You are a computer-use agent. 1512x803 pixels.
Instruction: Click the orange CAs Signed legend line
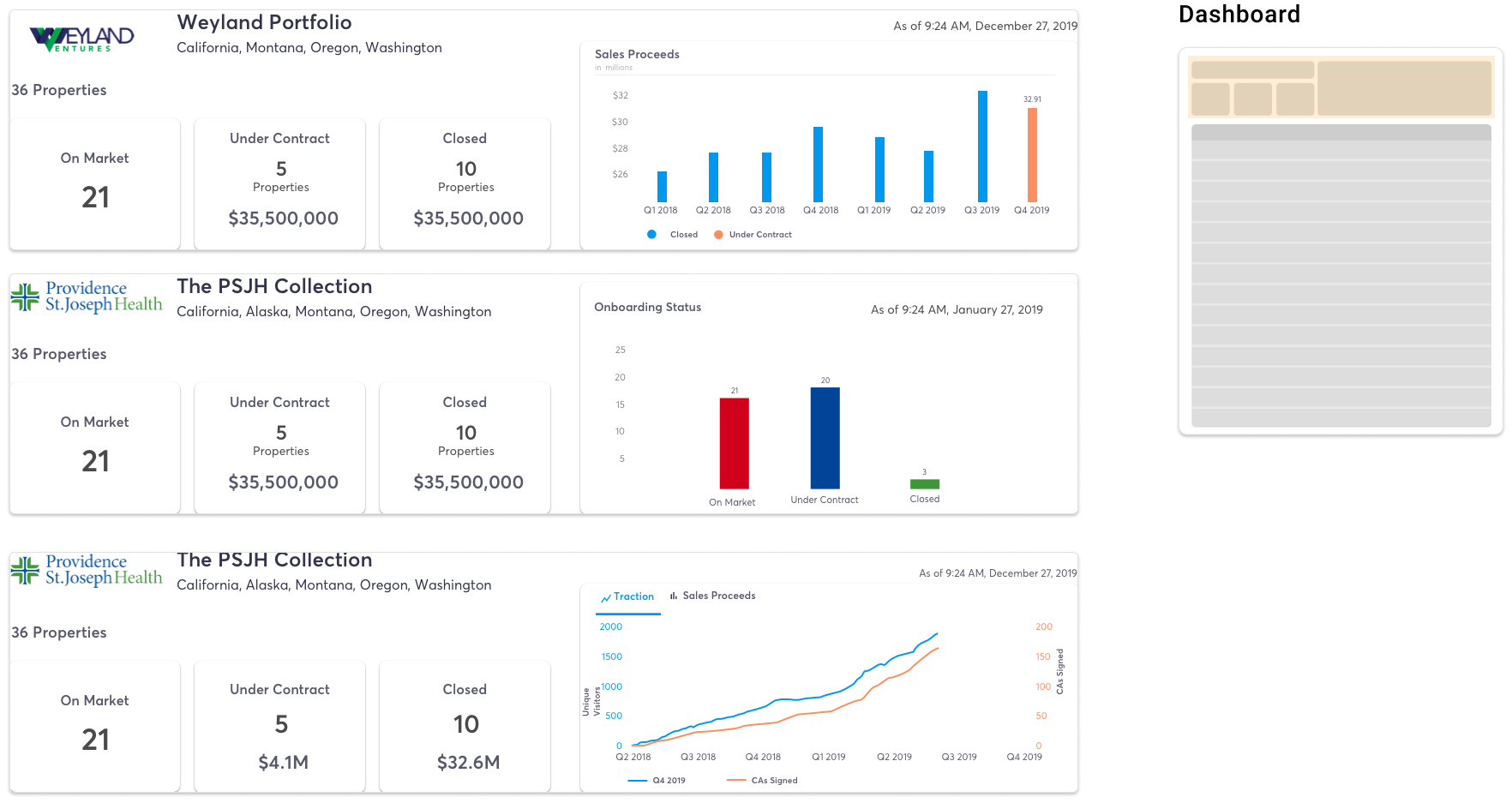[736, 780]
